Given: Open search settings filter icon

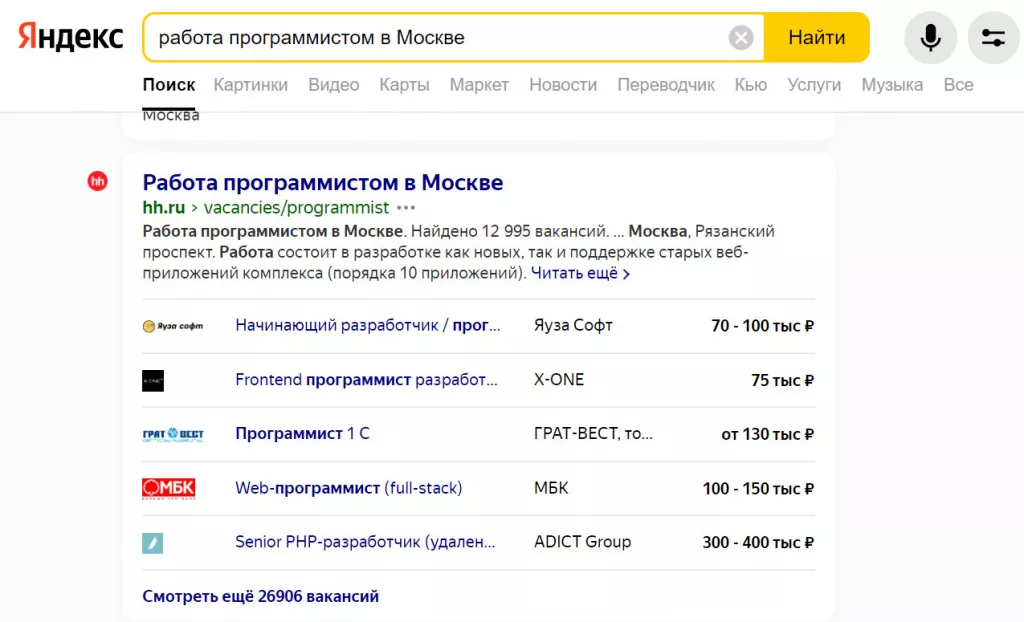Looking at the screenshot, I should (x=993, y=38).
